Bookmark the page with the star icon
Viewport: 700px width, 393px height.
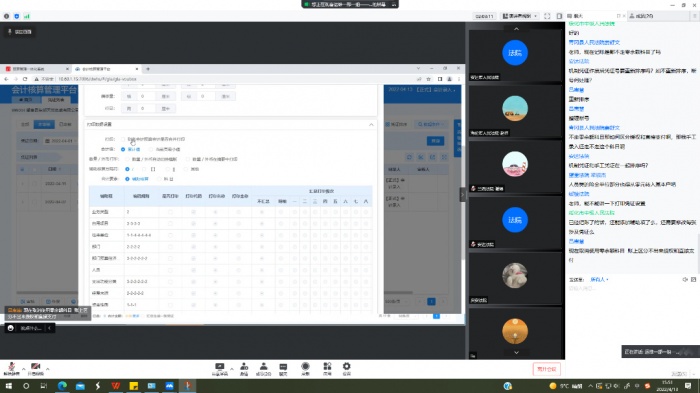(429, 79)
